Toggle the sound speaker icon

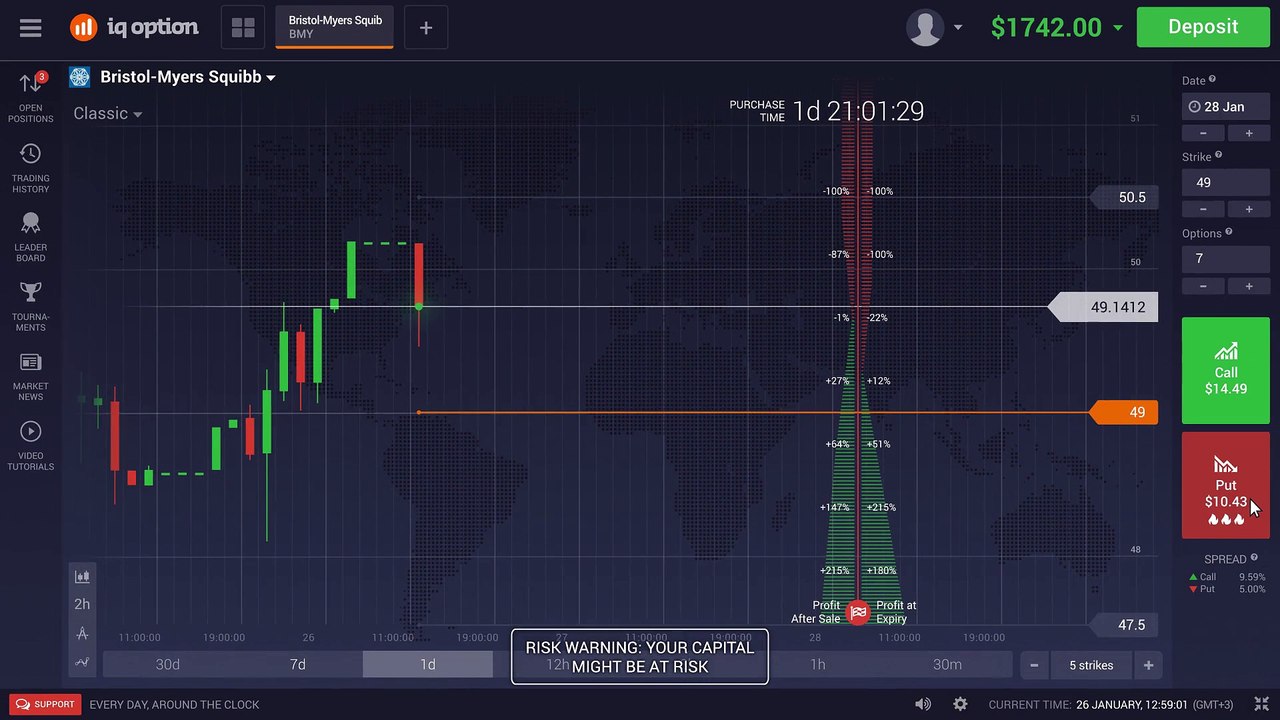point(923,704)
